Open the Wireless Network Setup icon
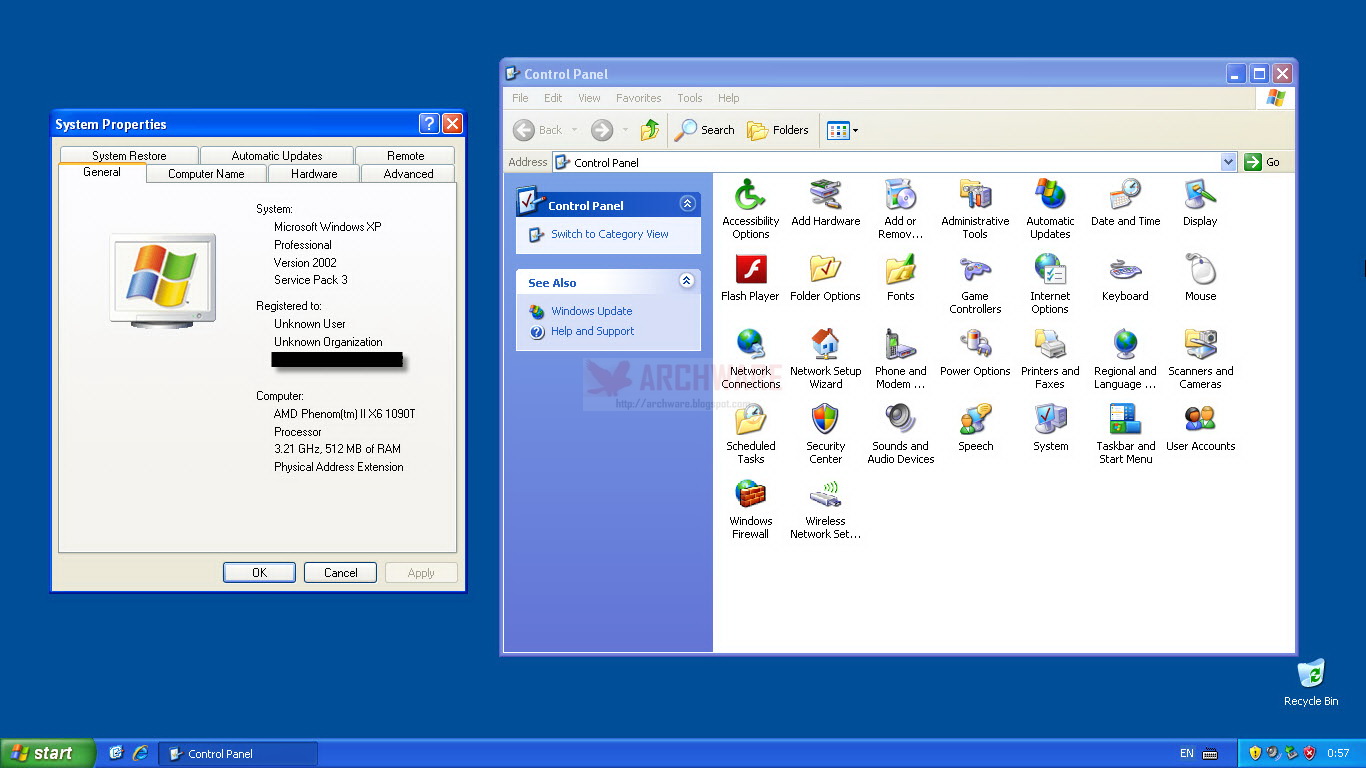This screenshot has width=1366, height=768. 825,508
